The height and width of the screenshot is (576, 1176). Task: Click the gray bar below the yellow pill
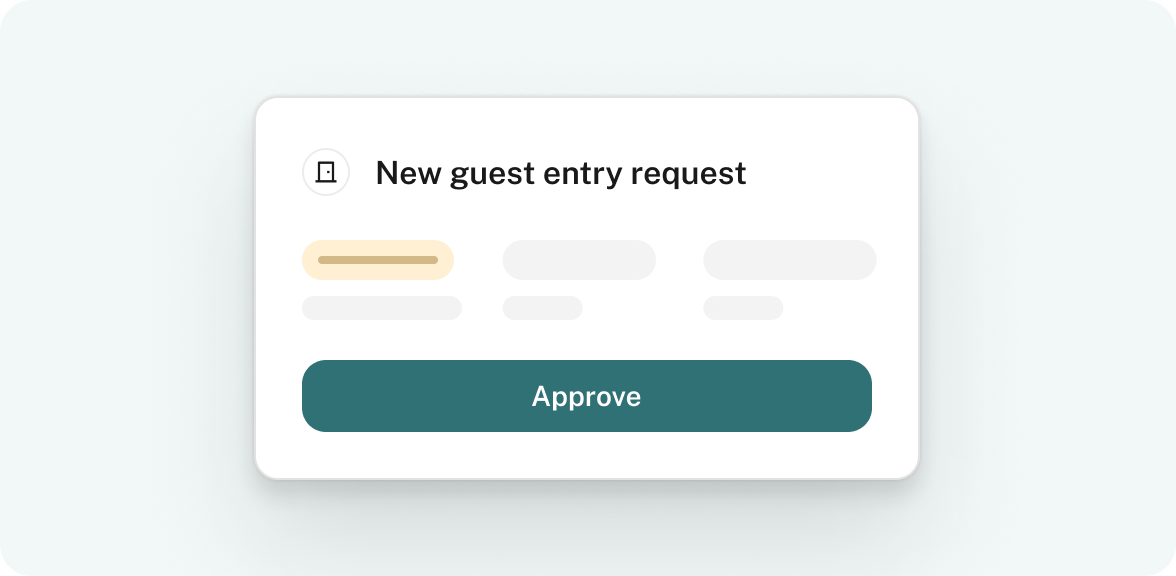coord(382,308)
